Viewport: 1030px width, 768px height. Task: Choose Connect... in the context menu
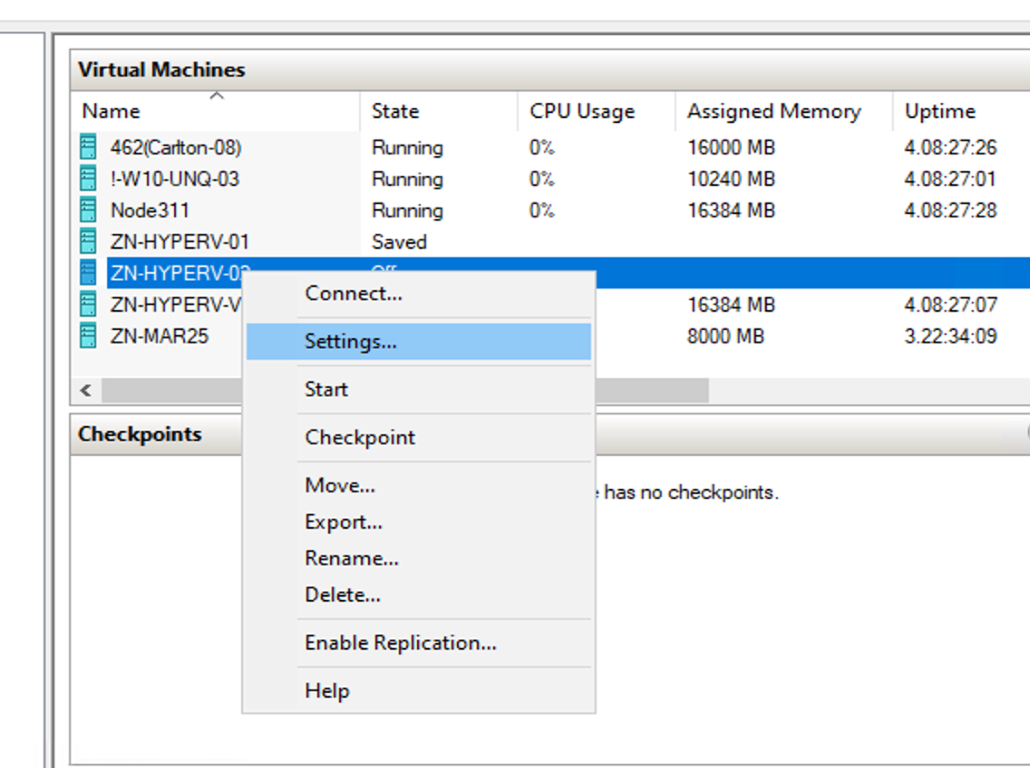pyautogui.click(x=353, y=294)
